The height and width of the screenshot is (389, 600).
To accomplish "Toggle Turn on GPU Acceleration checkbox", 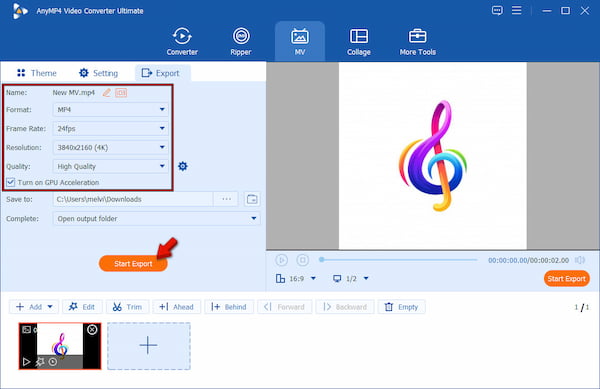I will (11, 182).
